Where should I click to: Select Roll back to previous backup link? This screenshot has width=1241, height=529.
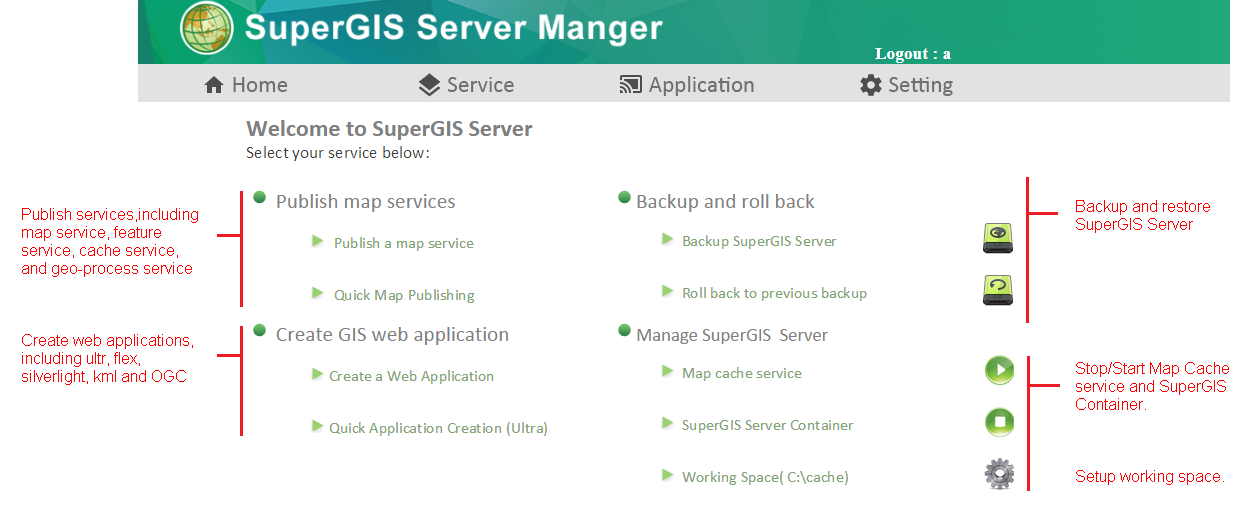point(774,293)
